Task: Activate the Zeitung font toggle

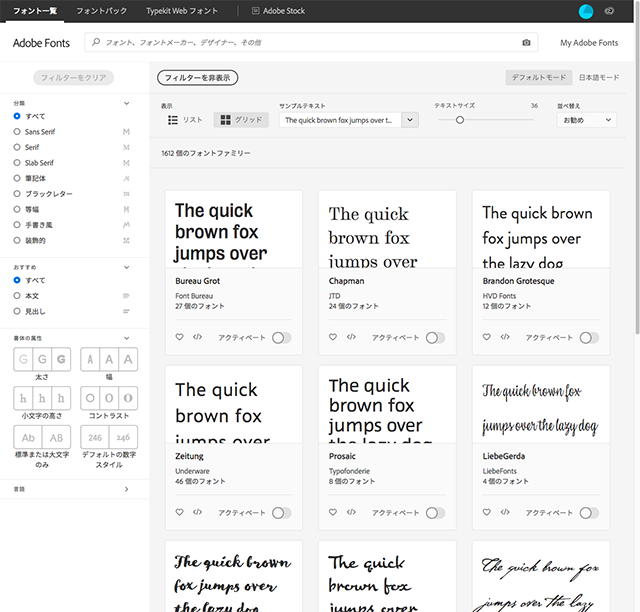Action: [x=282, y=513]
